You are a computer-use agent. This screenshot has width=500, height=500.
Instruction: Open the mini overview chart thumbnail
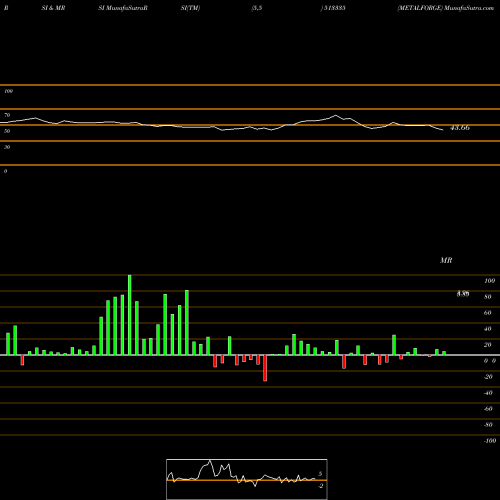(x=247, y=479)
